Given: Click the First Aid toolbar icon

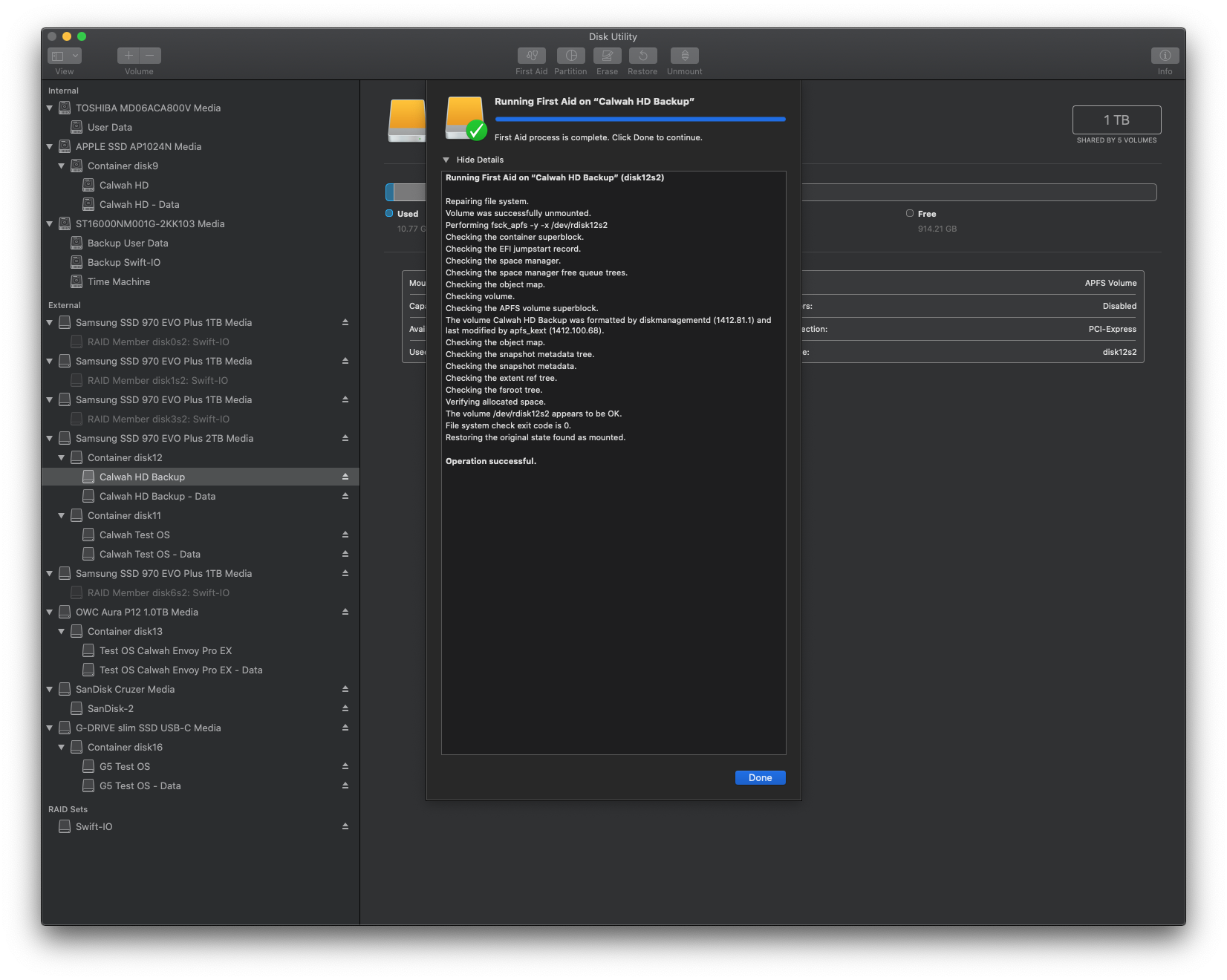Looking at the screenshot, I should (531, 56).
